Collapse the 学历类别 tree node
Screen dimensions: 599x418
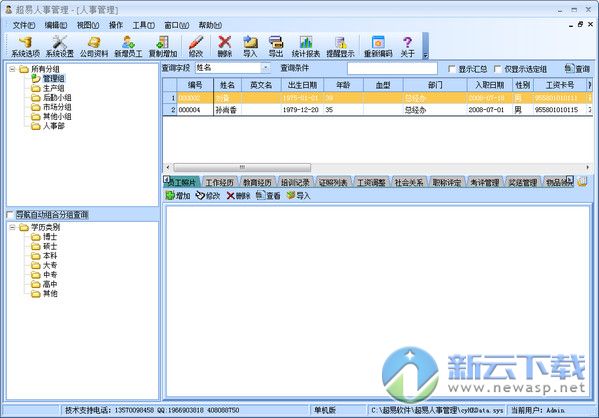point(12,227)
